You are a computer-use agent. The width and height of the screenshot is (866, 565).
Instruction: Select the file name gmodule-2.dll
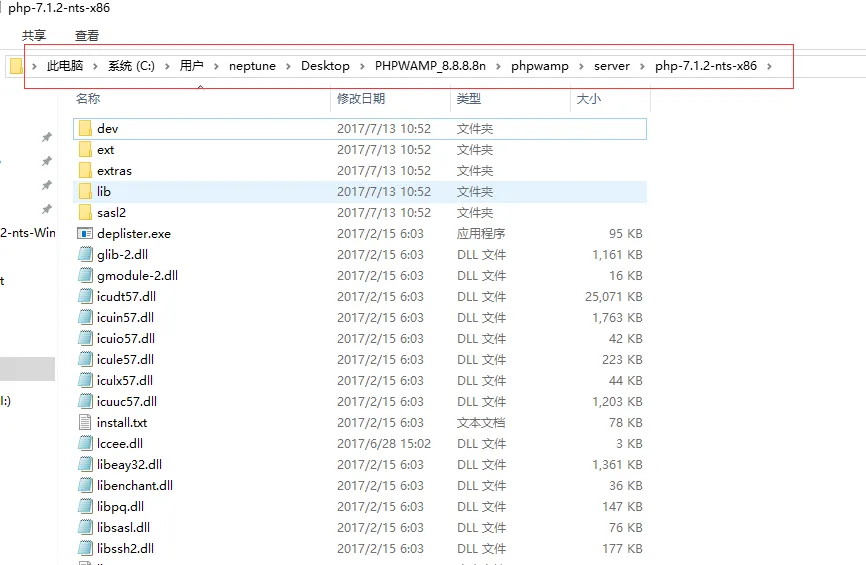pyautogui.click(x=138, y=276)
